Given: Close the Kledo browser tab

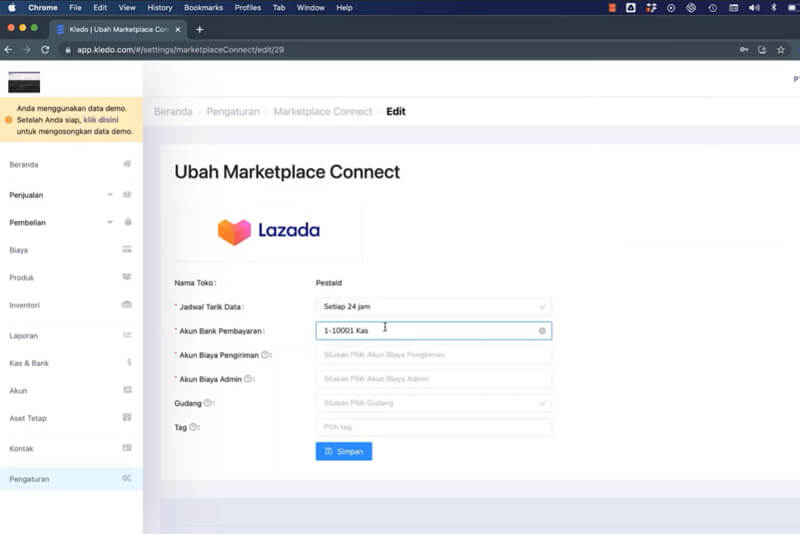Looking at the screenshot, I should coord(178,30).
